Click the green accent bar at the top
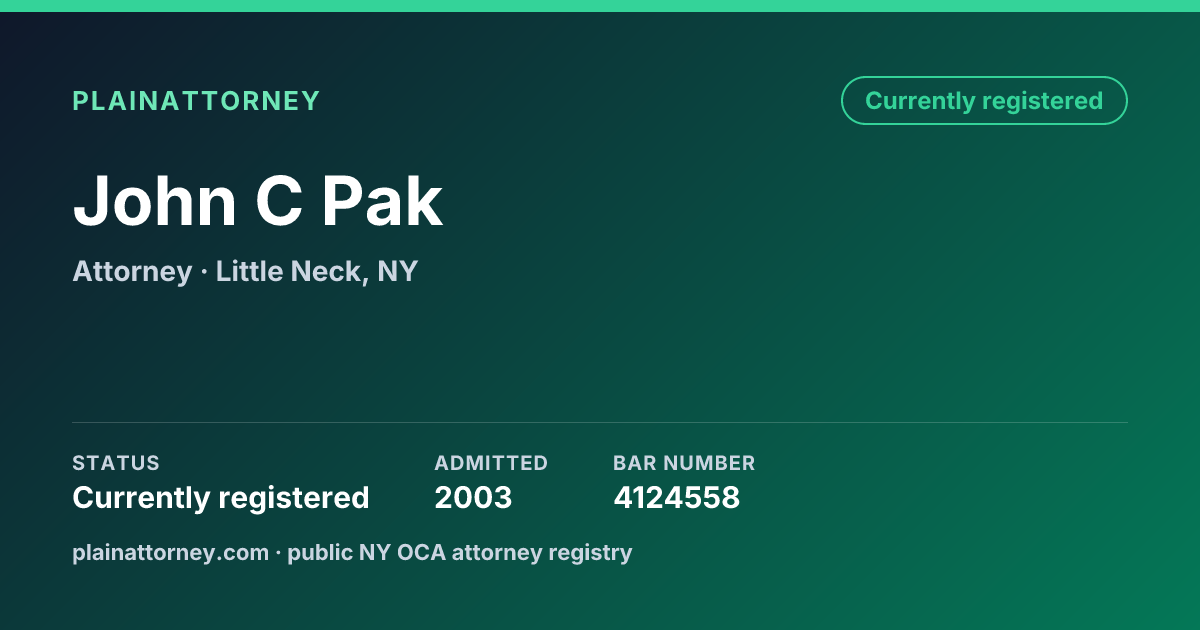This screenshot has height=630, width=1200. coord(600,6)
